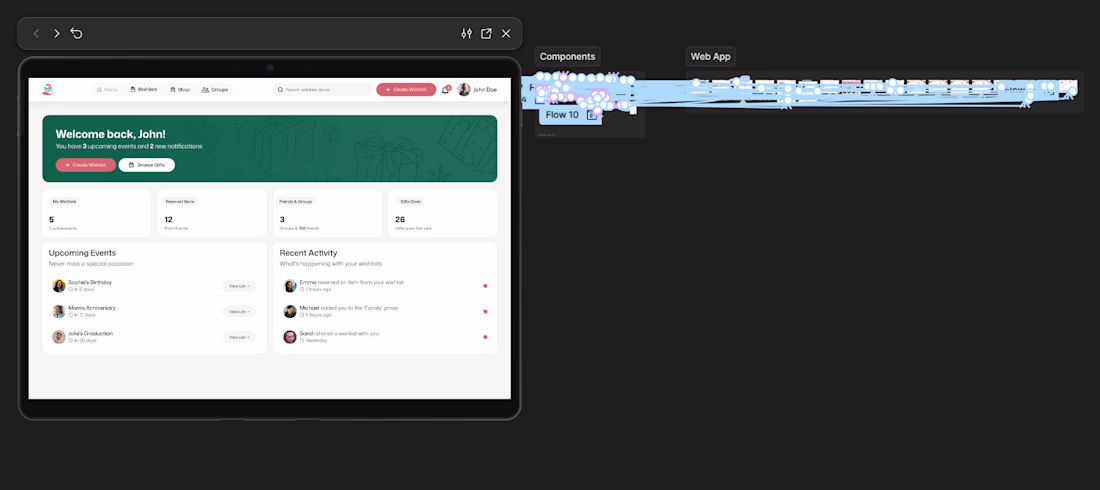Select the Home nav tab
The height and width of the screenshot is (490, 1100).
tap(107, 90)
